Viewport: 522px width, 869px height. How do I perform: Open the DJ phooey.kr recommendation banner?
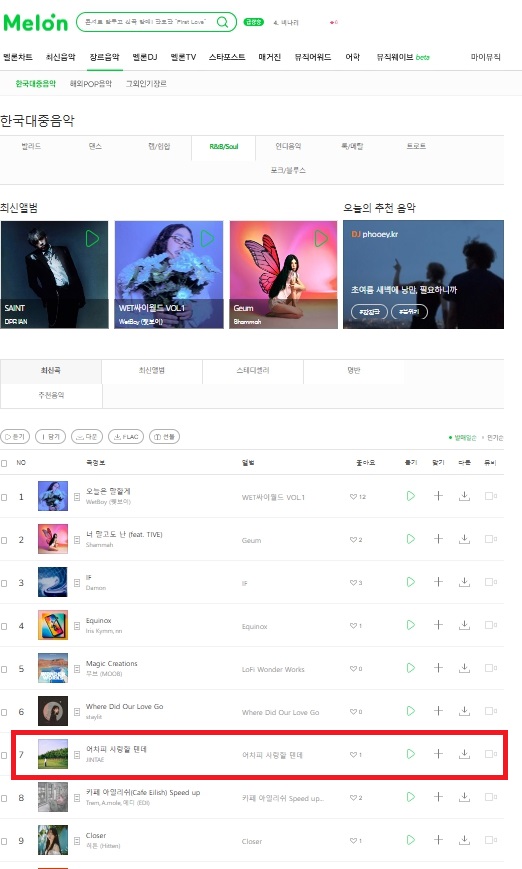click(x=423, y=274)
